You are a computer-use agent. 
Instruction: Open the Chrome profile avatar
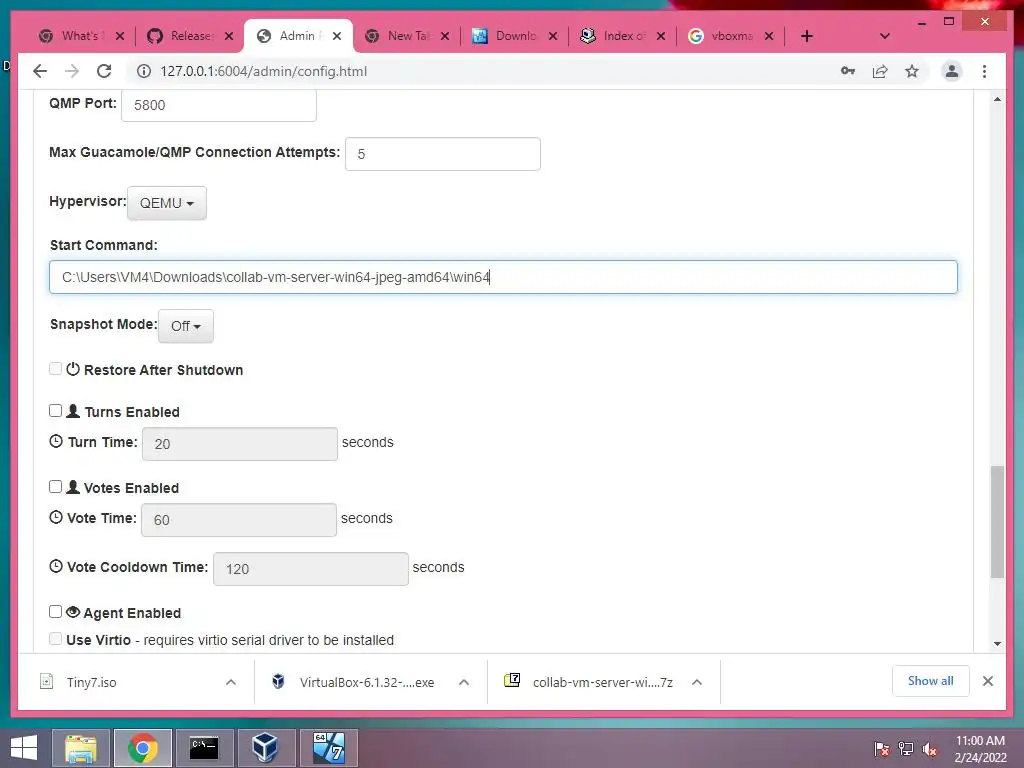coord(952,71)
